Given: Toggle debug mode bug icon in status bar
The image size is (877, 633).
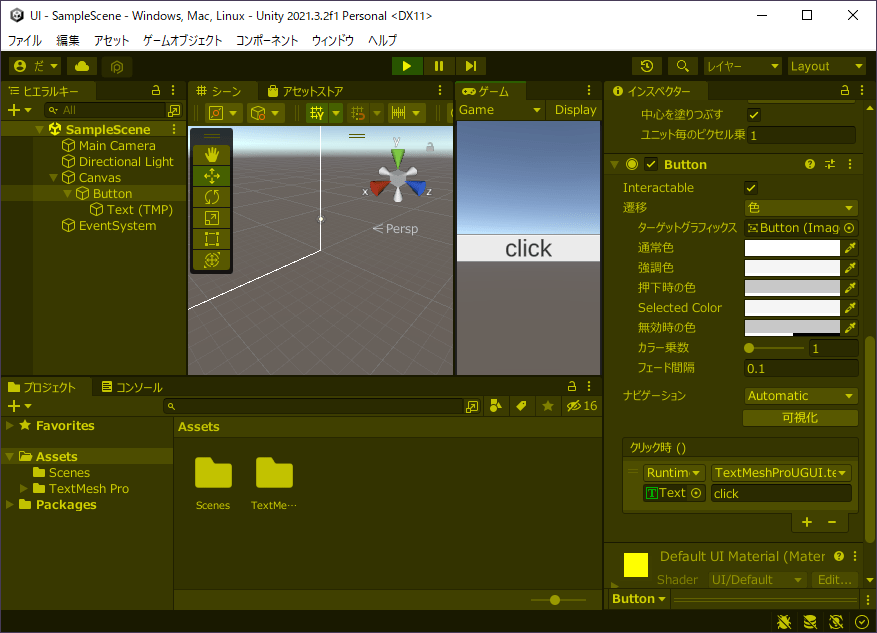Looking at the screenshot, I should click(784, 622).
